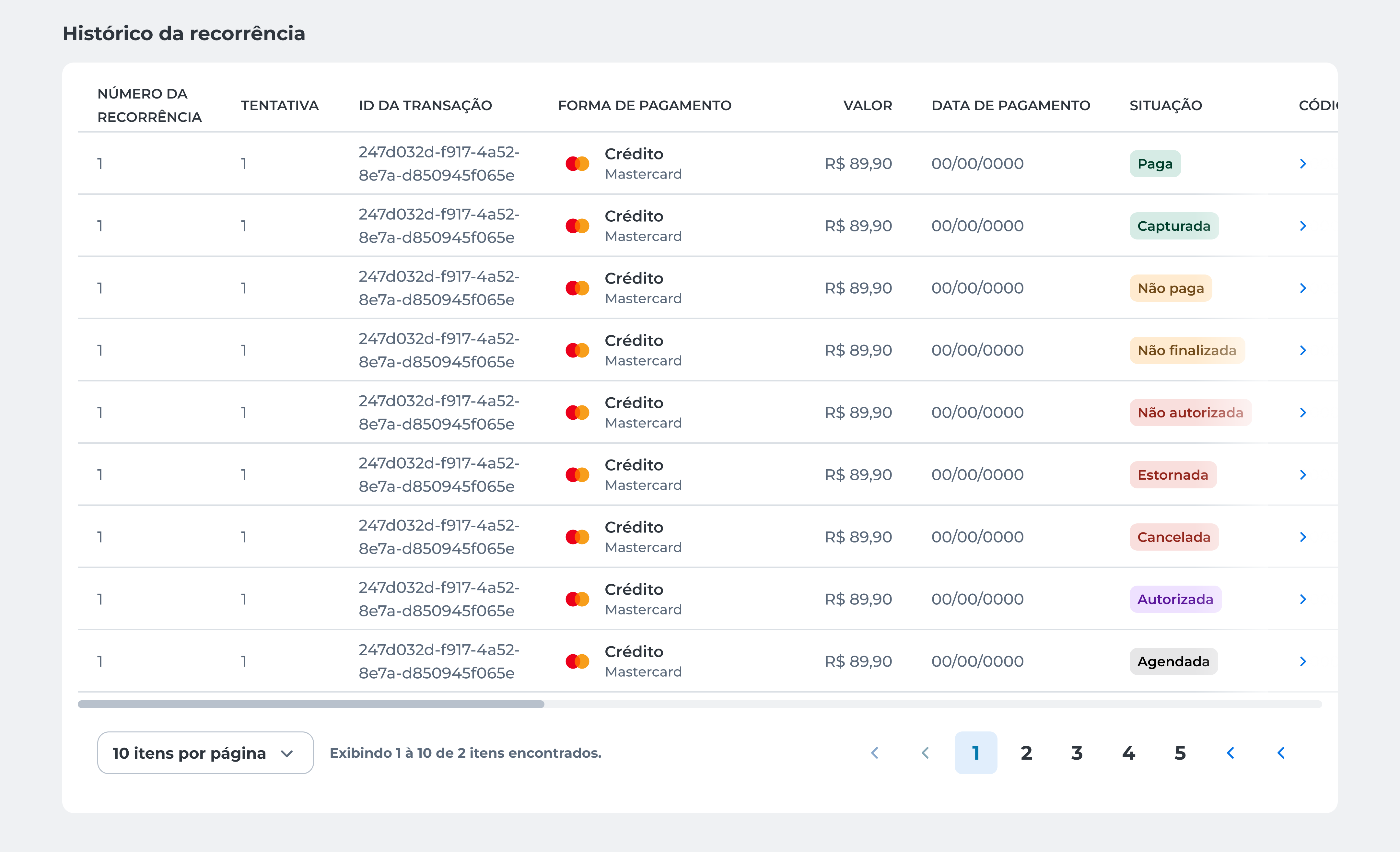The width and height of the screenshot is (1400, 852).
Task: Go to pagination page 2
Action: [1026, 753]
